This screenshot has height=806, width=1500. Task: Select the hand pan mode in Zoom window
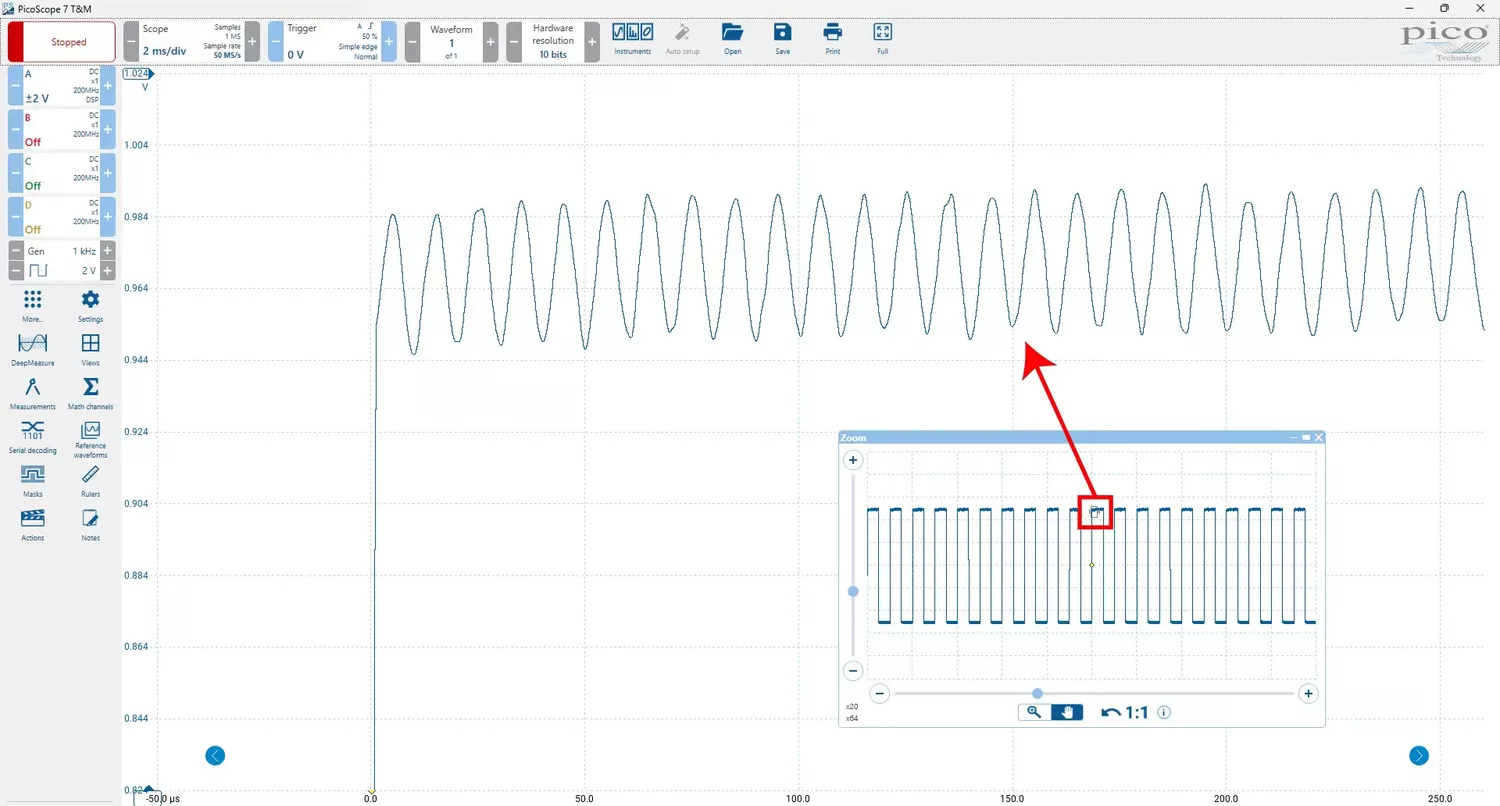pyautogui.click(x=1067, y=712)
